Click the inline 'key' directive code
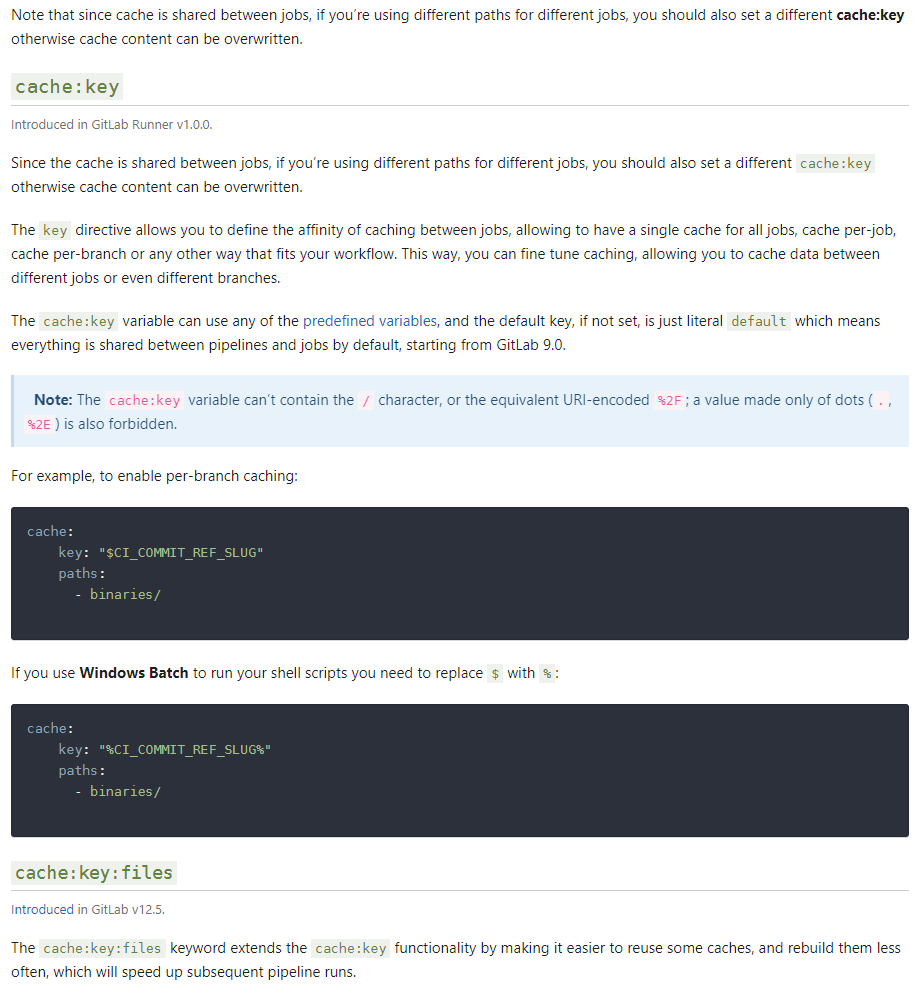919x999 pixels. pyautogui.click(x=55, y=230)
